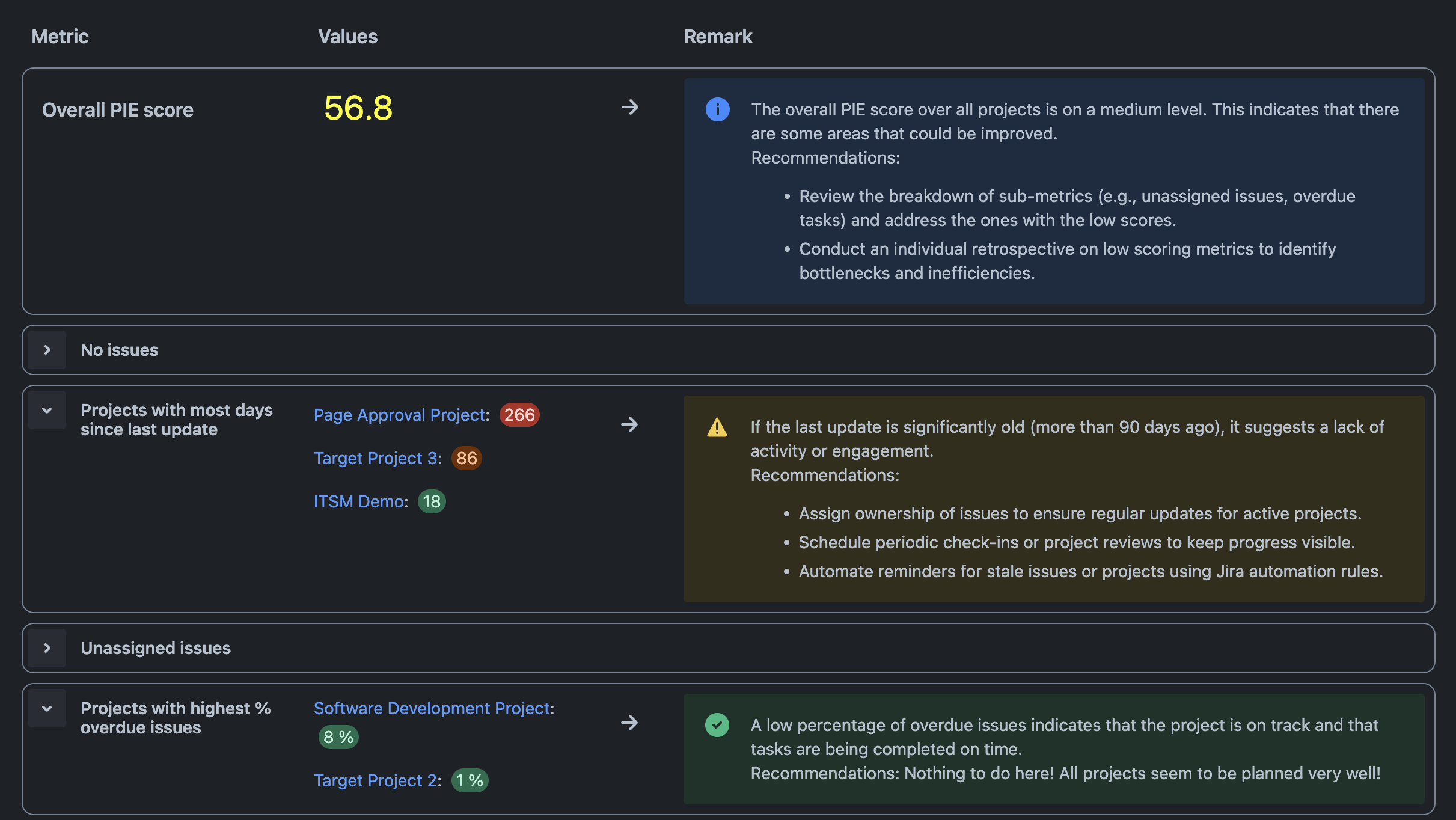Click the blue info icon in the PIE remark
This screenshot has height=820, width=1456.
[x=717, y=109]
